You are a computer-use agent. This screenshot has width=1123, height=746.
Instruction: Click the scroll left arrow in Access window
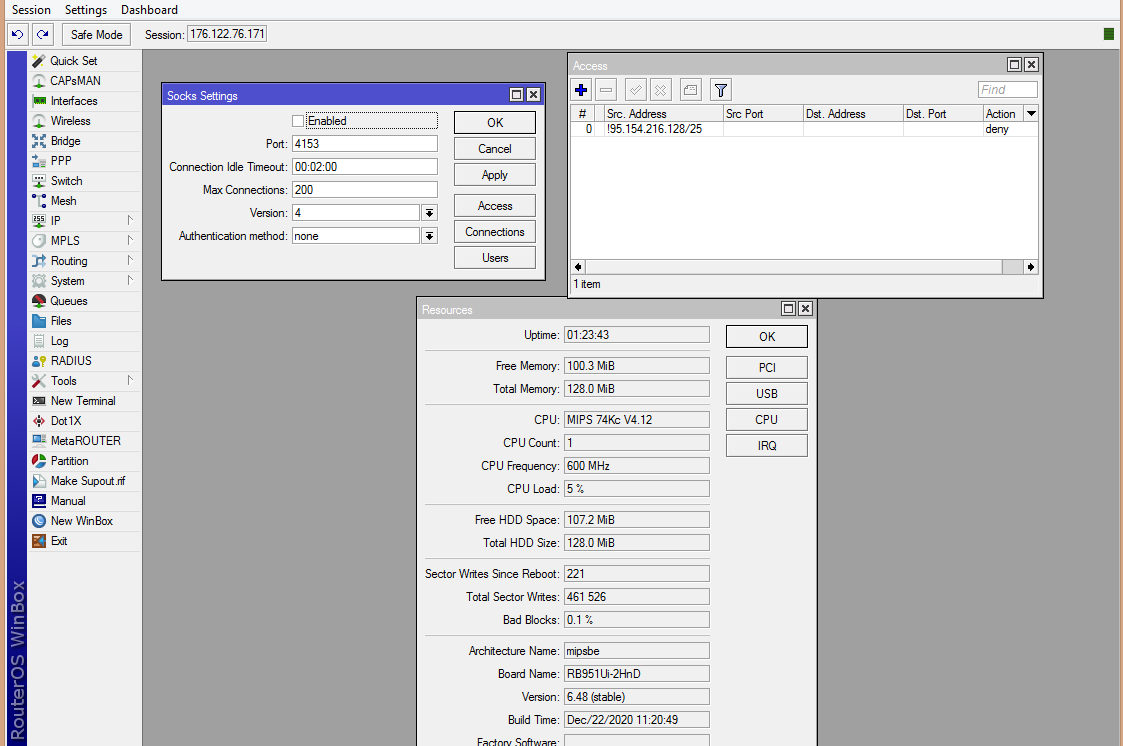coord(578,267)
